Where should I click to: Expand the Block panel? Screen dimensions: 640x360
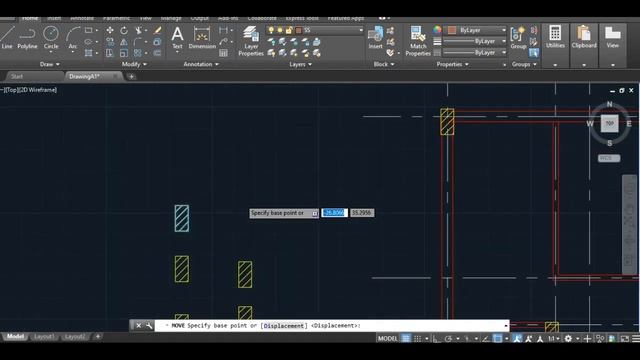click(384, 64)
